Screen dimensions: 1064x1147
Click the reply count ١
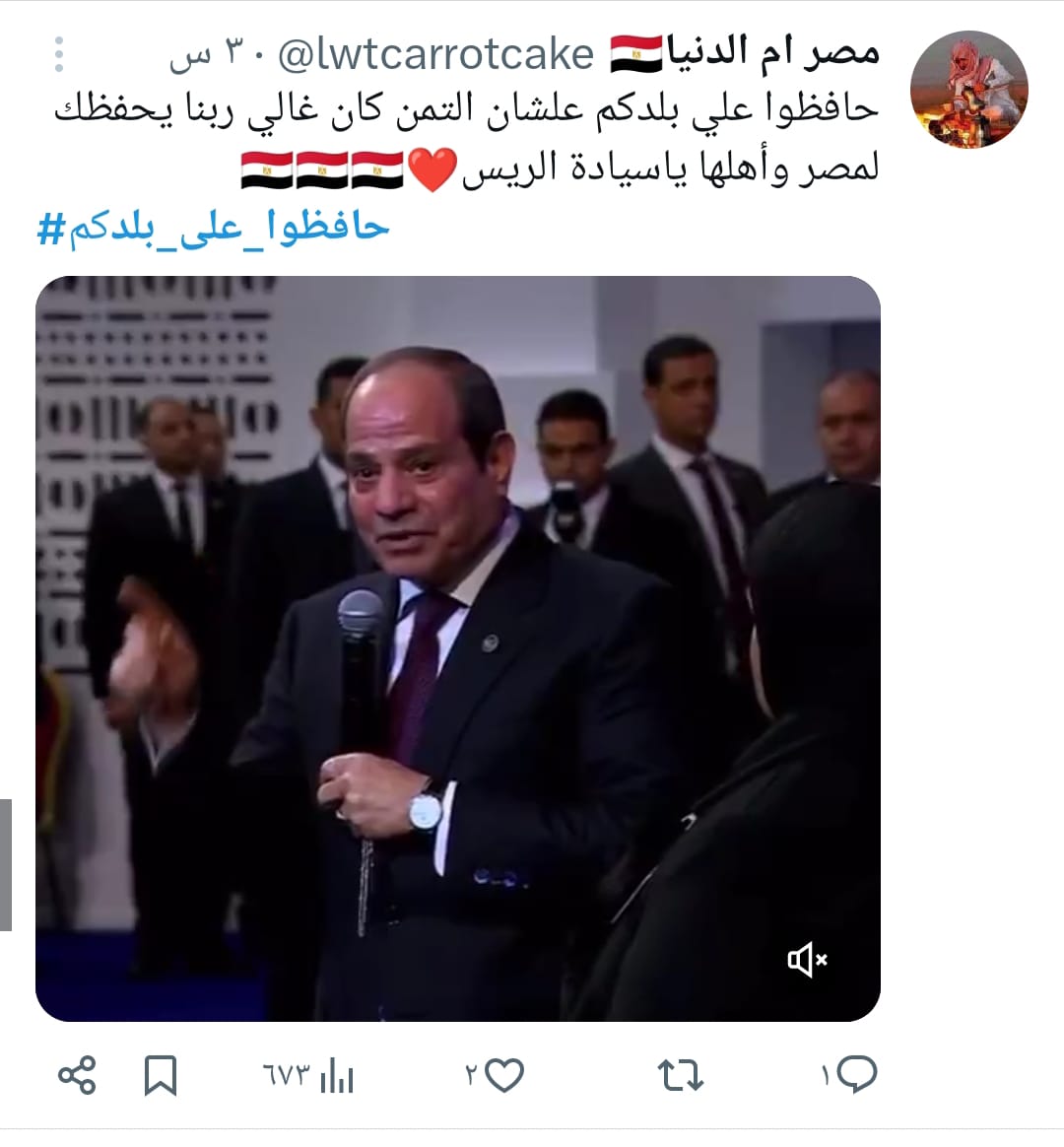click(x=826, y=1076)
